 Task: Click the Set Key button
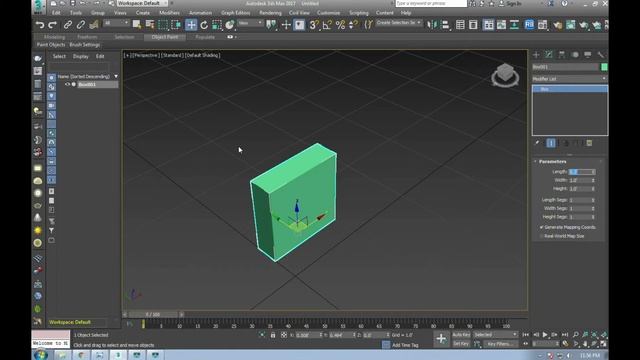click(x=461, y=344)
